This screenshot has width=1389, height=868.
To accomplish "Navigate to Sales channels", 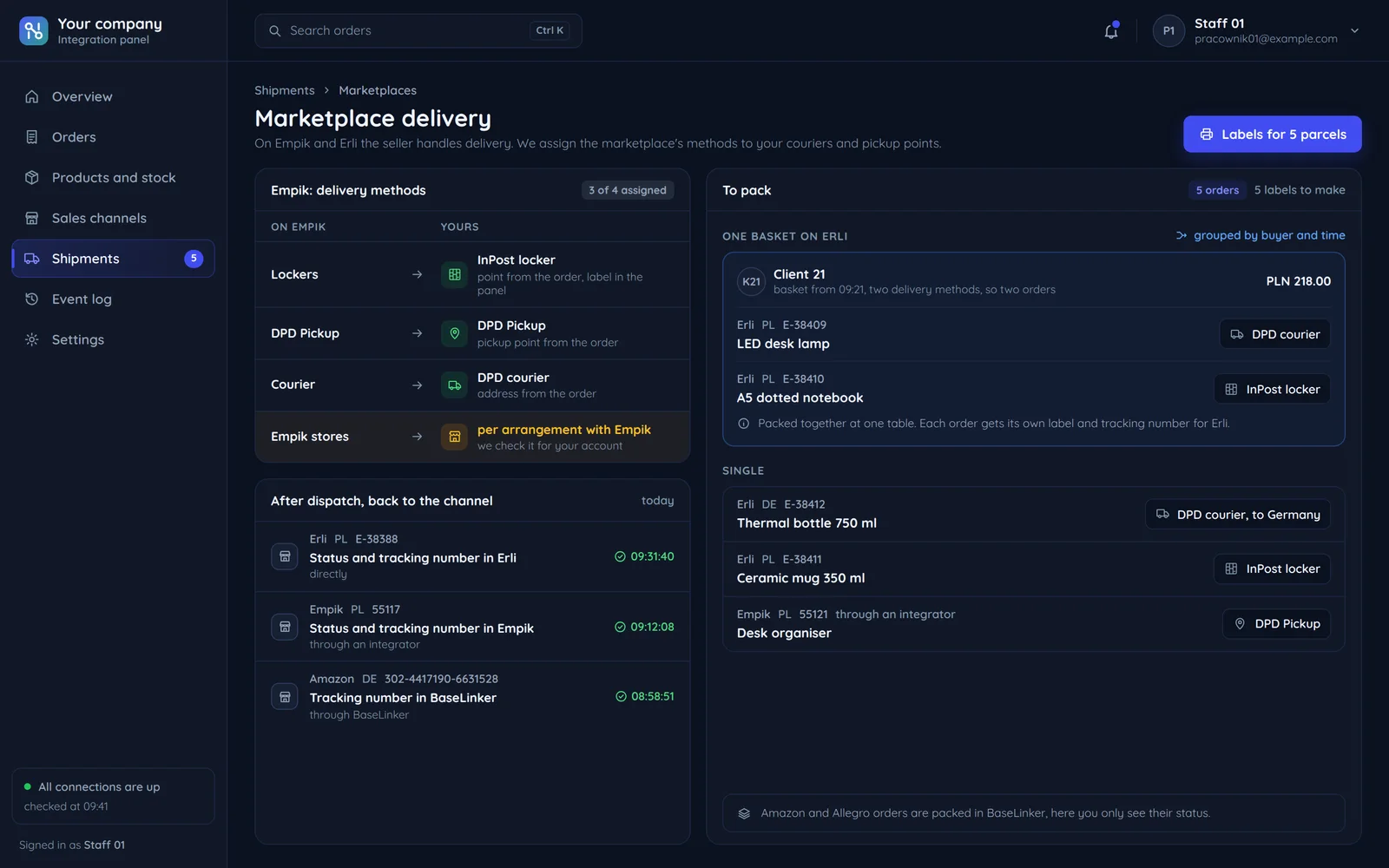I will pyautogui.click(x=113, y=218).
